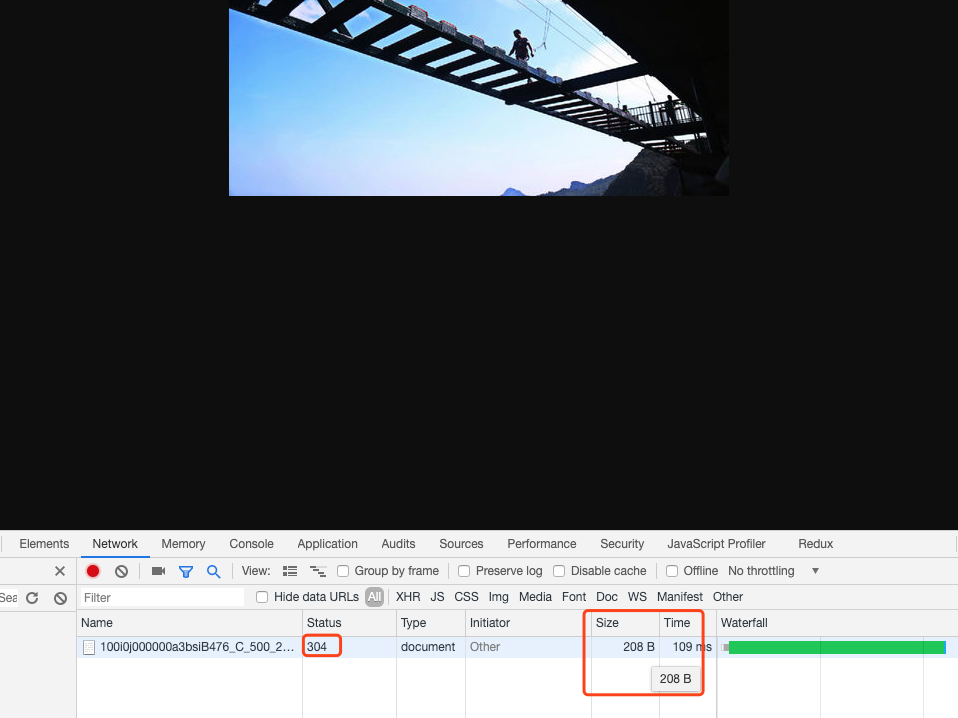Screen dimensions: 958x718
Task: Switch to the Redux tab
Action: (x=816, y=544)
